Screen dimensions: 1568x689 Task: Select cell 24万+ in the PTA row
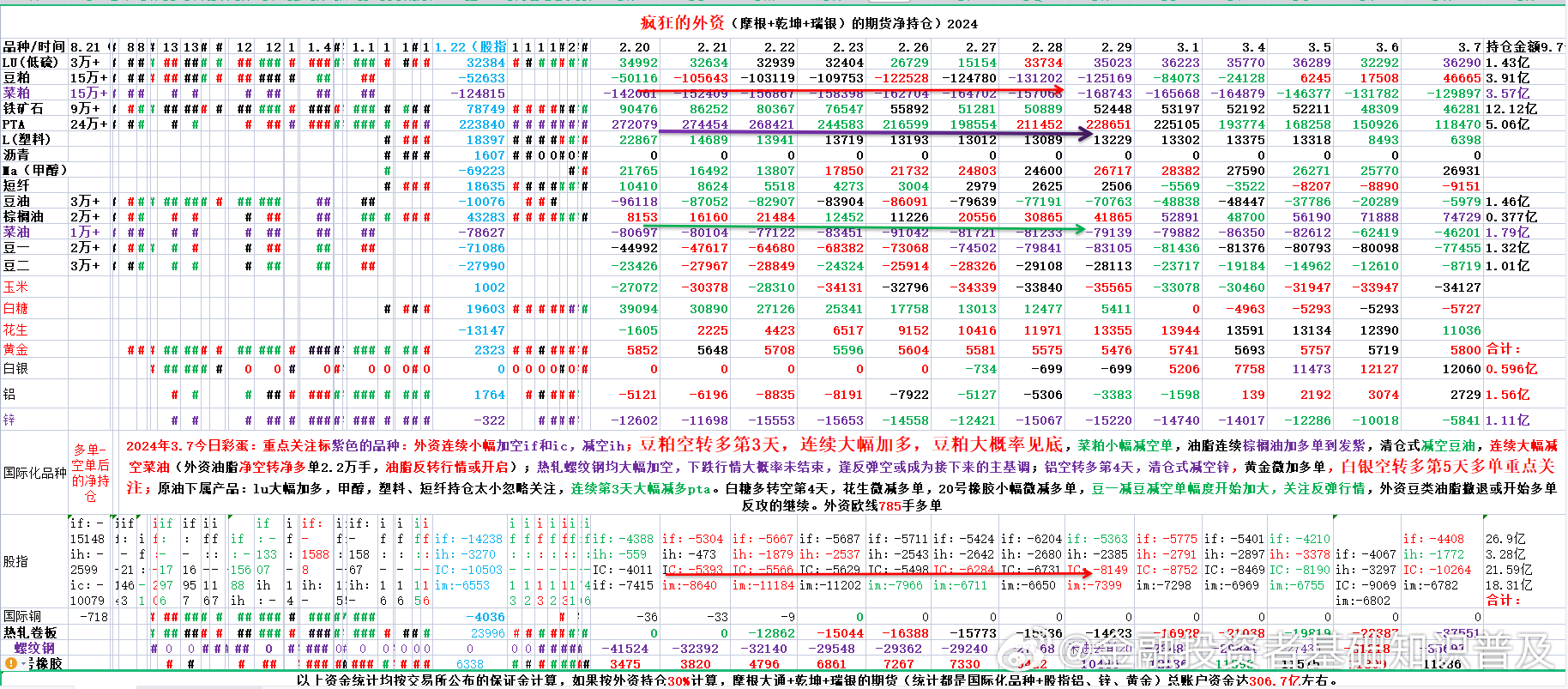click(x=89, y=124)
